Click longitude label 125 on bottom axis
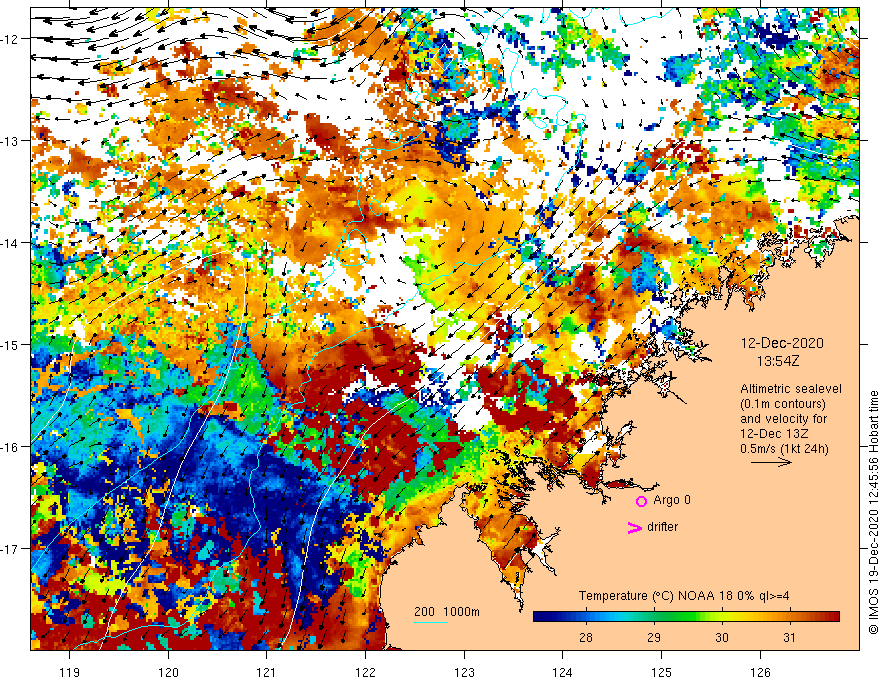The width and height of the screenshot is (880, 680). pyautogui.click(x=662, y=672)
